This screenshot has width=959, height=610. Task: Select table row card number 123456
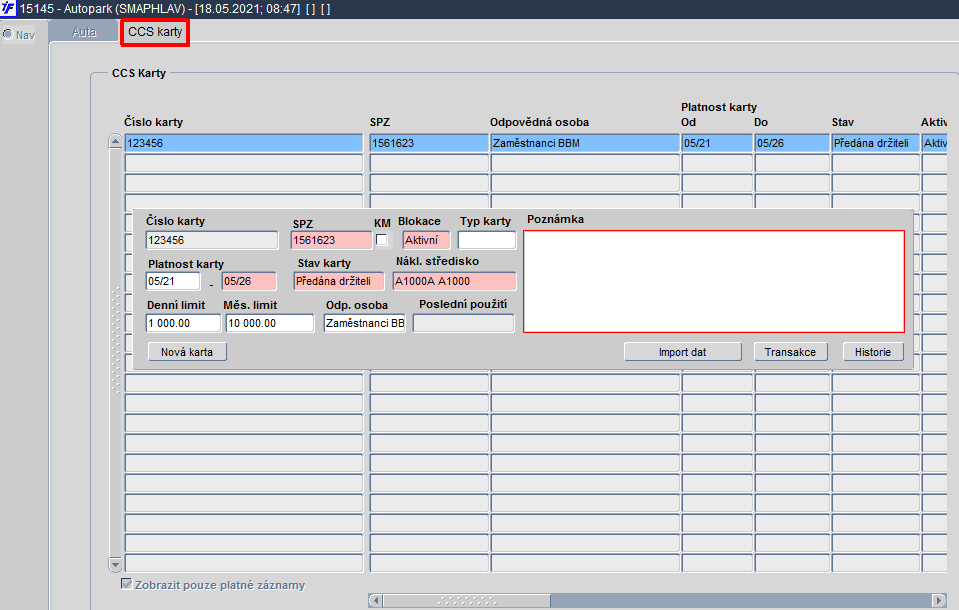pyautogui.click(x=244, y=143)
